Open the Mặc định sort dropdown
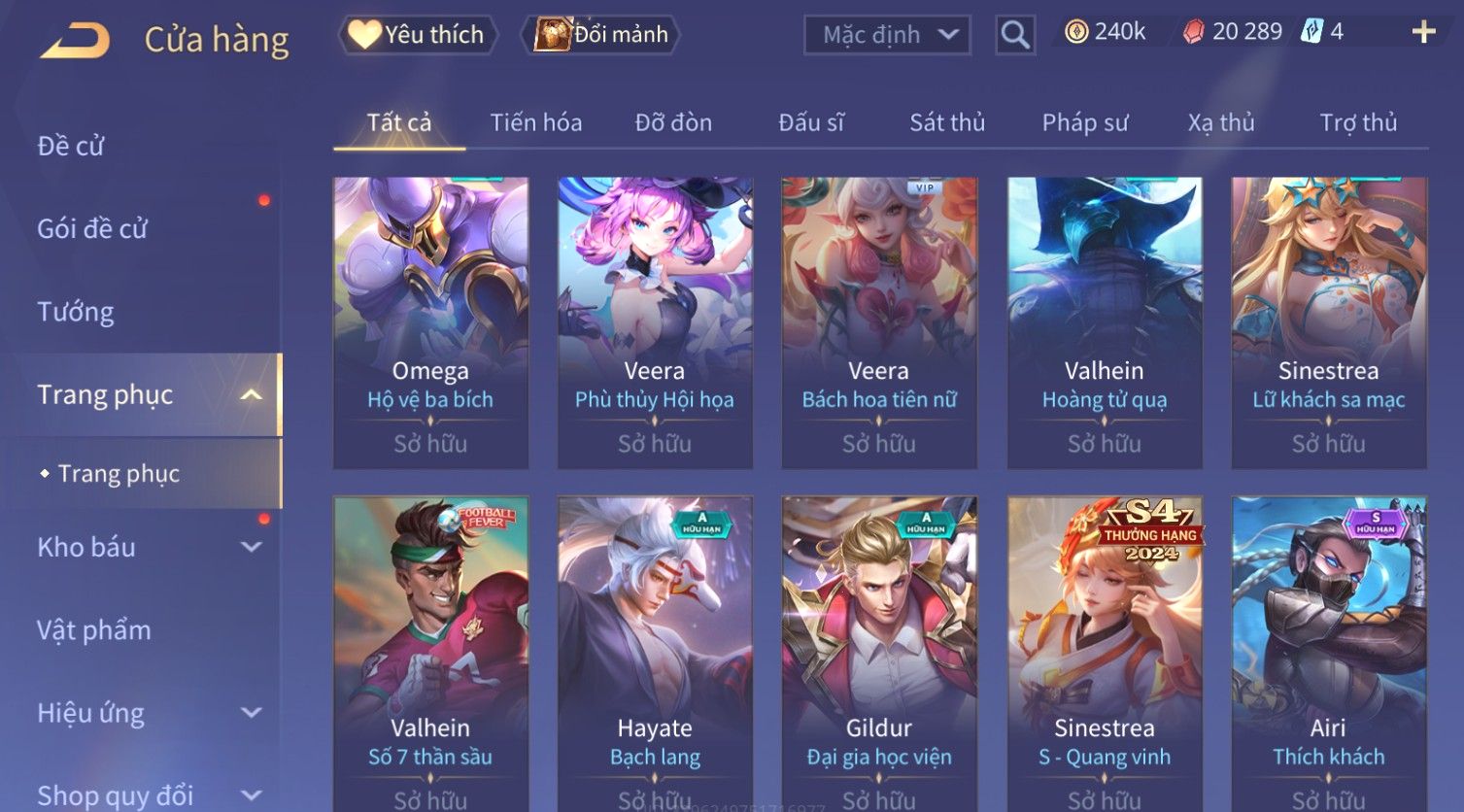The width and height of the screenshot is (1464, 812). pyautogui.click(x=887, y=35)
